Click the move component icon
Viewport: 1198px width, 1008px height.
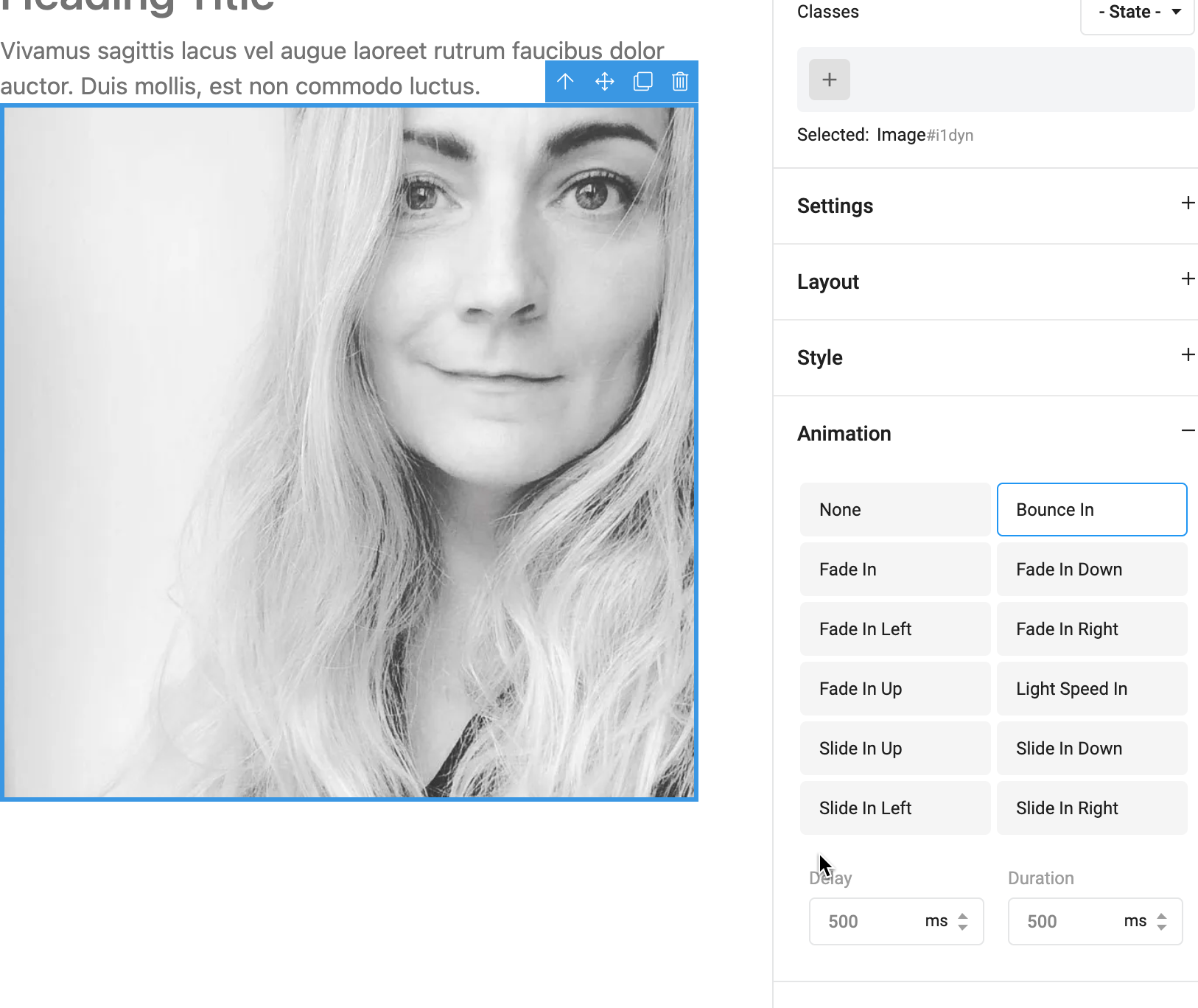tap(604, 82)
